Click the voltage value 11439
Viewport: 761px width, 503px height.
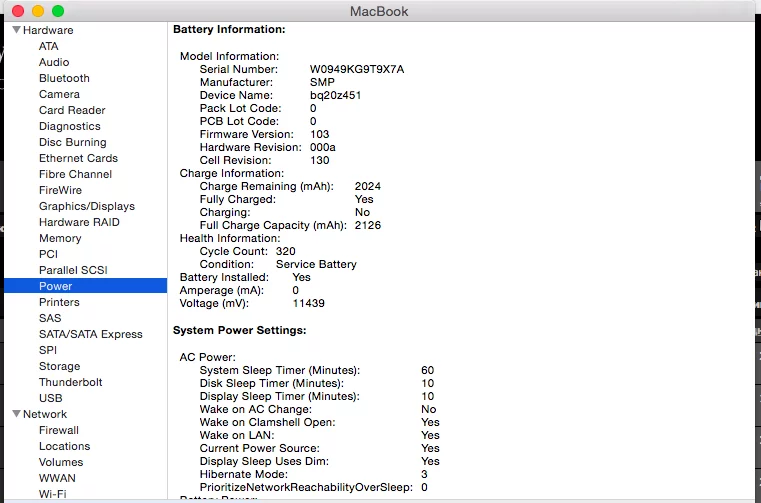pyautogui.click(x=309, y=303)
